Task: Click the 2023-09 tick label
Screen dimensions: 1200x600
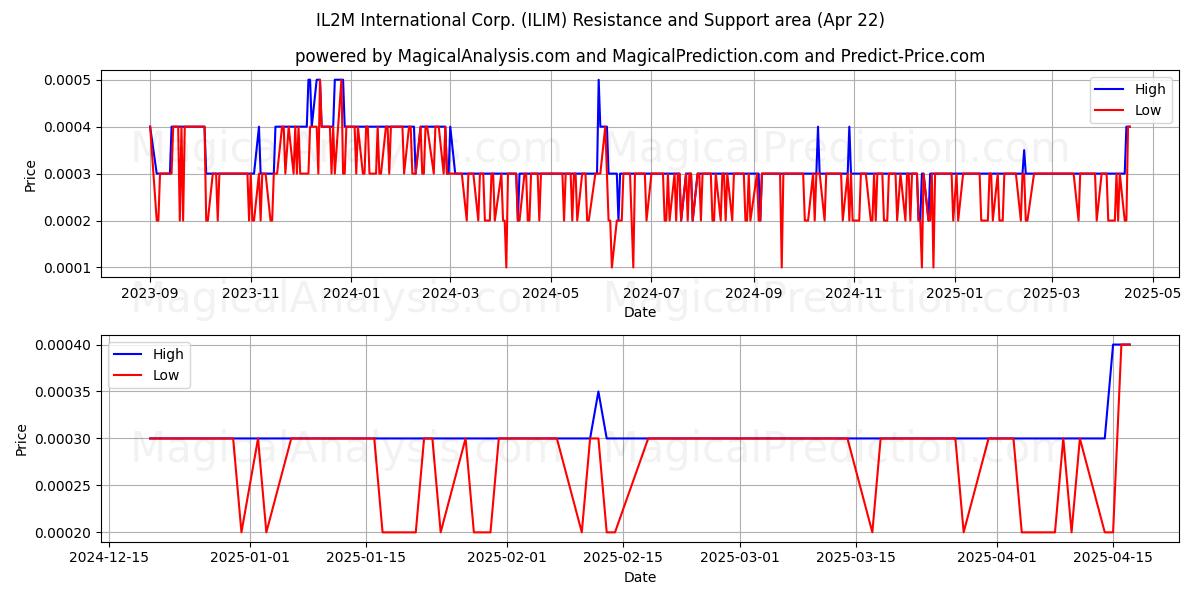Action: (150, 293)
